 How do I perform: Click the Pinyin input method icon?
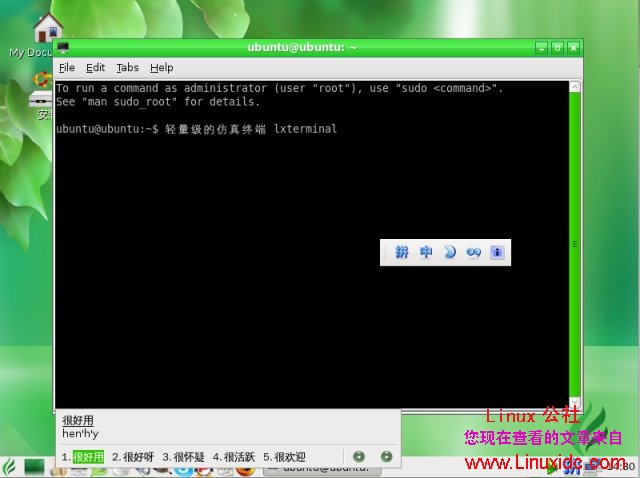(402, 252)
